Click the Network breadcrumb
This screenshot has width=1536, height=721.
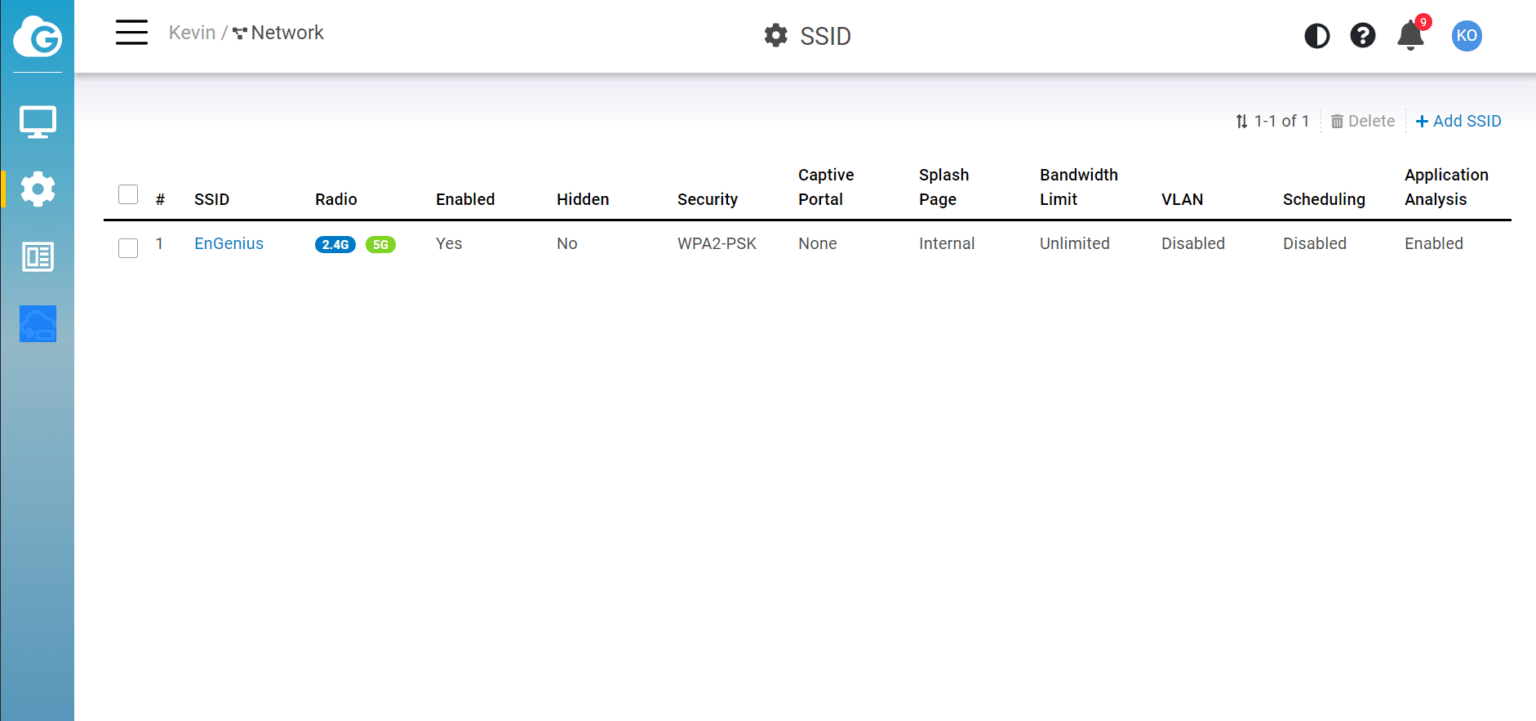coord(278,33)
